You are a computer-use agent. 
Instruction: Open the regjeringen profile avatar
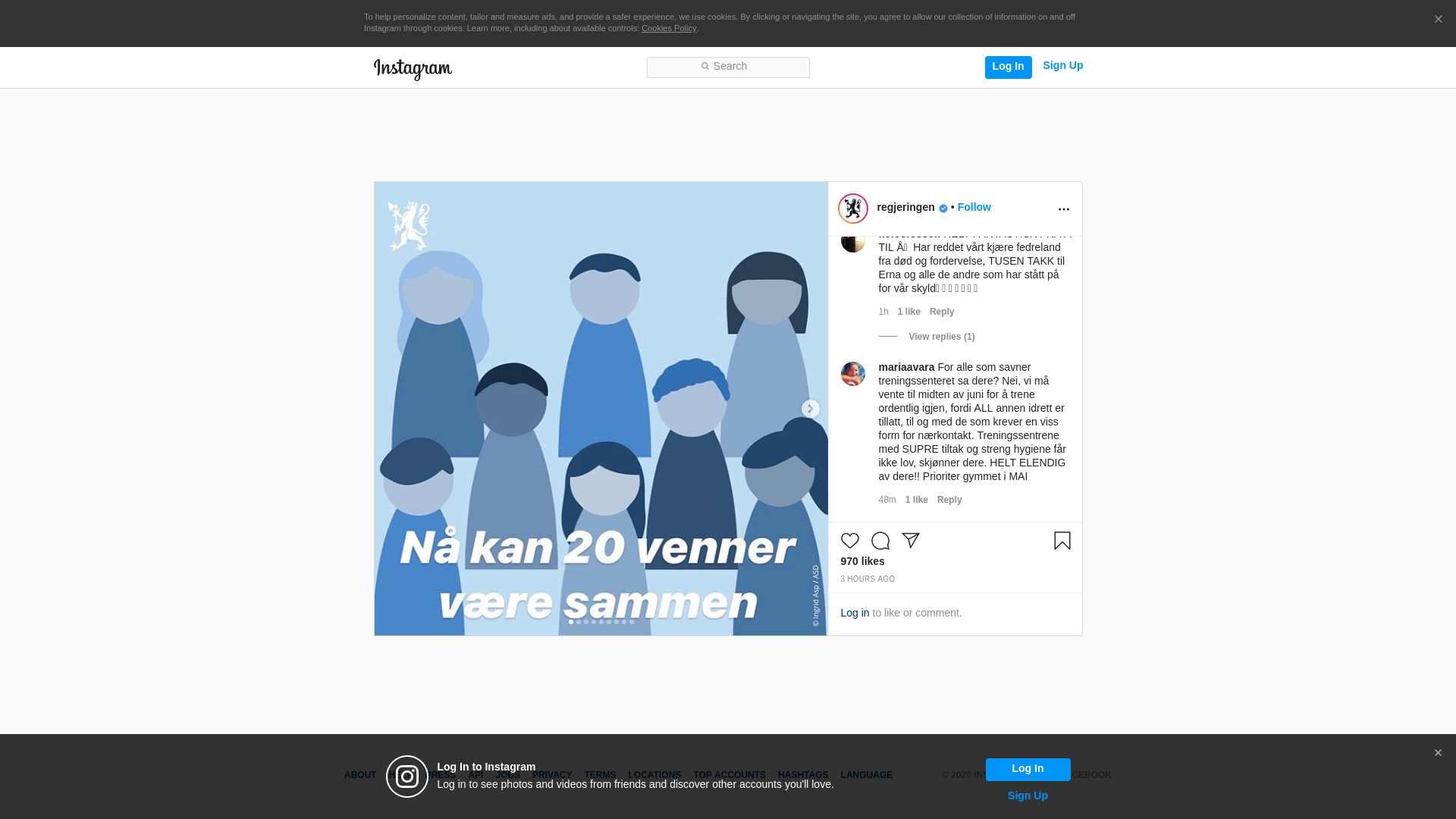(852, 209)
